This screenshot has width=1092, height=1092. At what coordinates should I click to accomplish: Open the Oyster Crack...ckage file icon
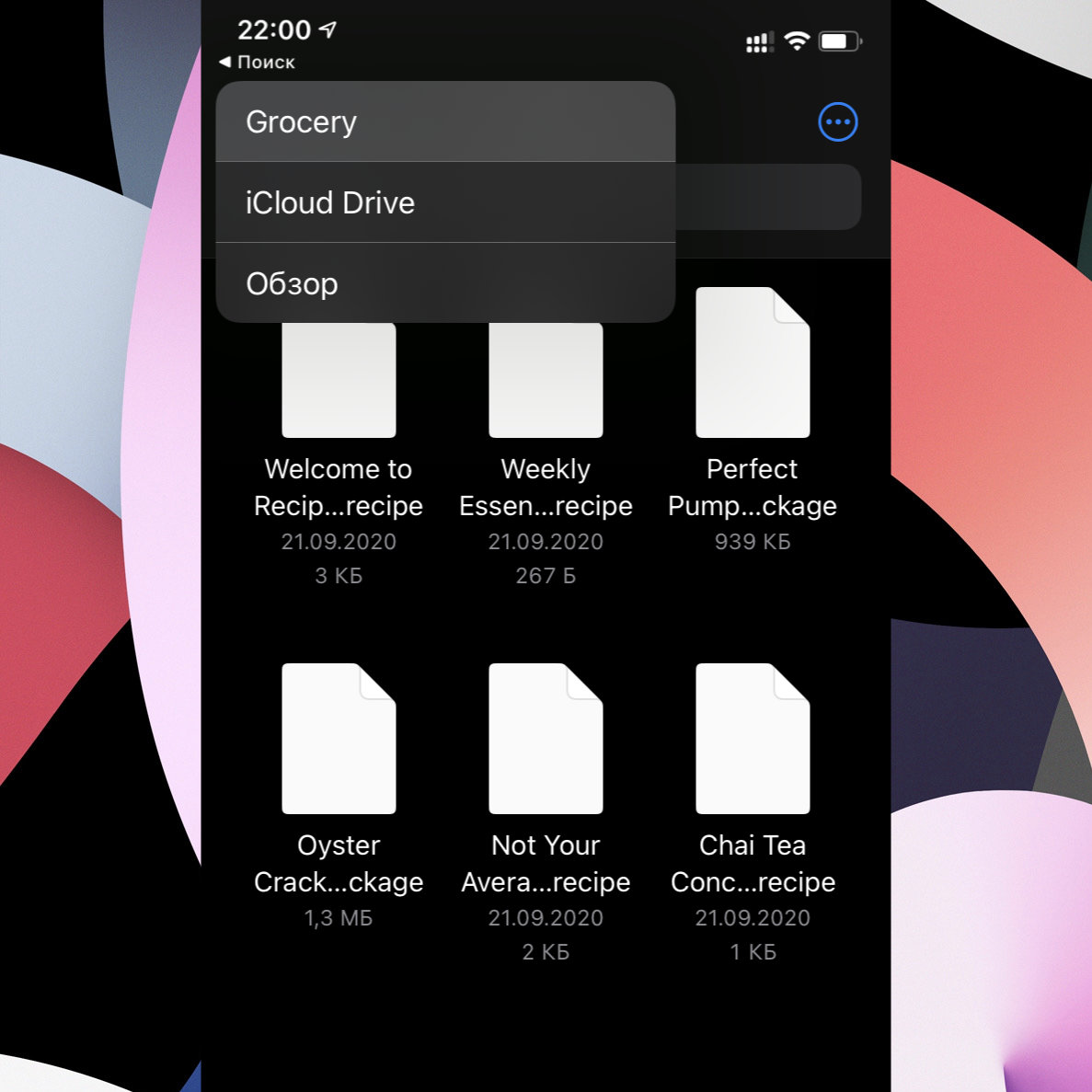pos(339,739)
